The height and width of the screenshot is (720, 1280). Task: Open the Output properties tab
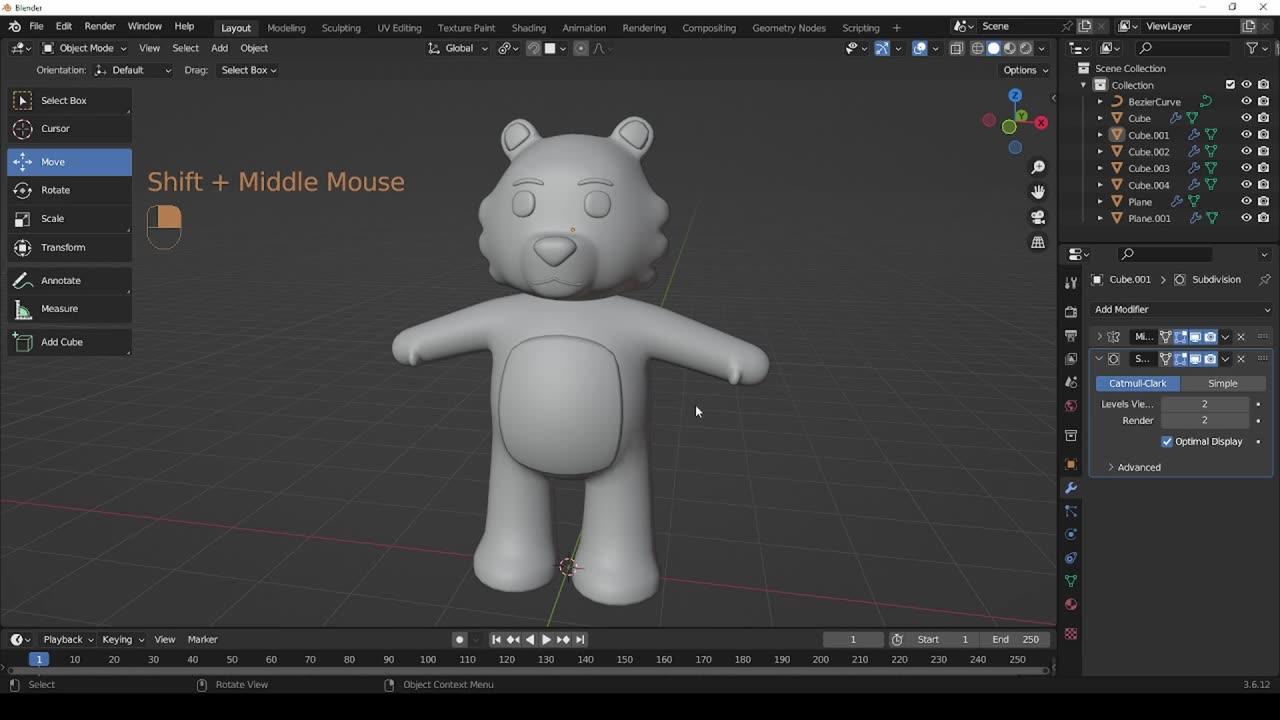pos(1071,335)
